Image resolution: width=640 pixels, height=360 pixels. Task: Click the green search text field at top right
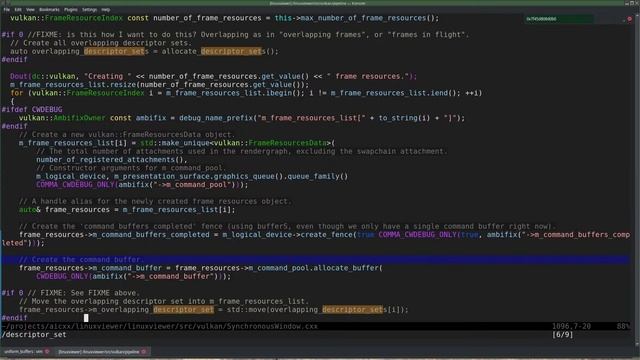[x=559, y=19]
